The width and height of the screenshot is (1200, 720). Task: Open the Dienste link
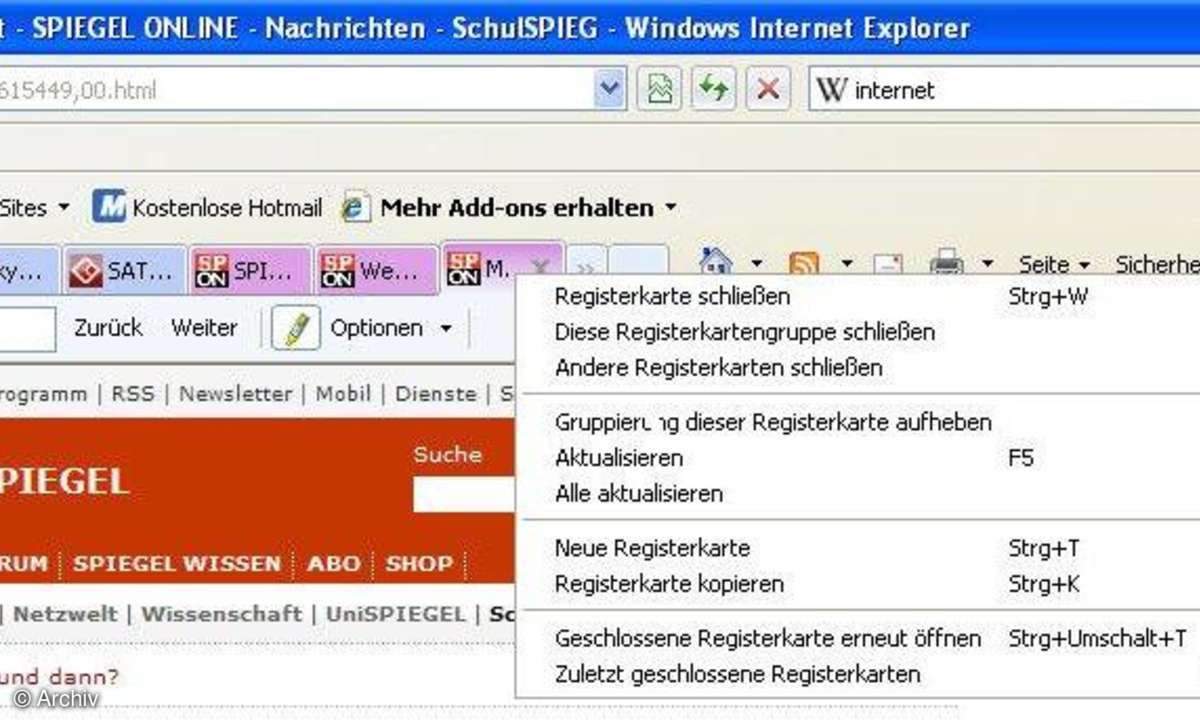pos(436,394)
